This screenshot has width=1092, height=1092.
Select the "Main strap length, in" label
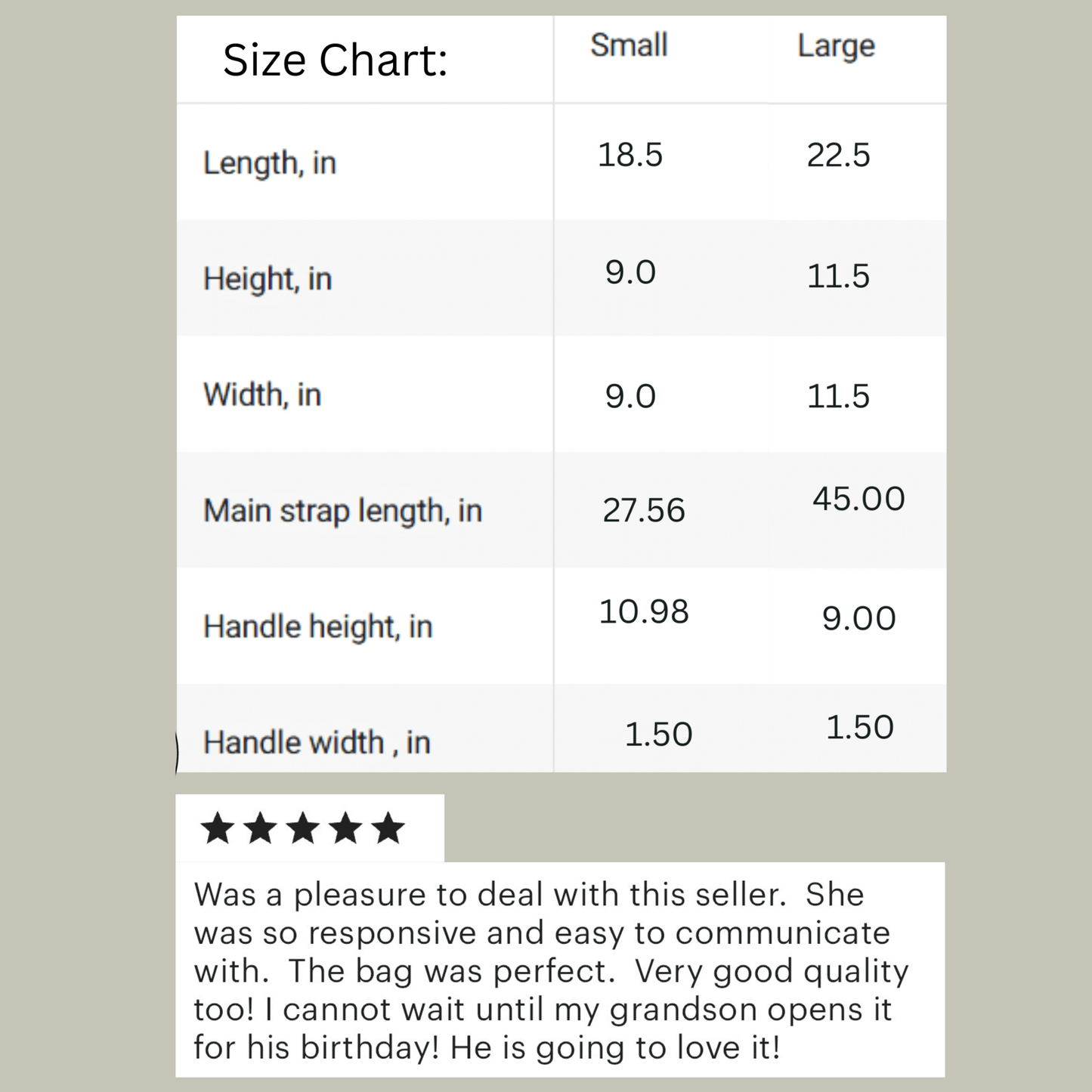pyautogui.click(x=342, y=511)
